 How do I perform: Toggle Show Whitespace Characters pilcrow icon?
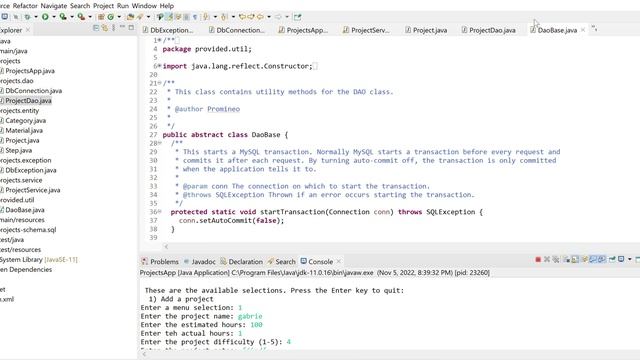[x=195, y=17]
